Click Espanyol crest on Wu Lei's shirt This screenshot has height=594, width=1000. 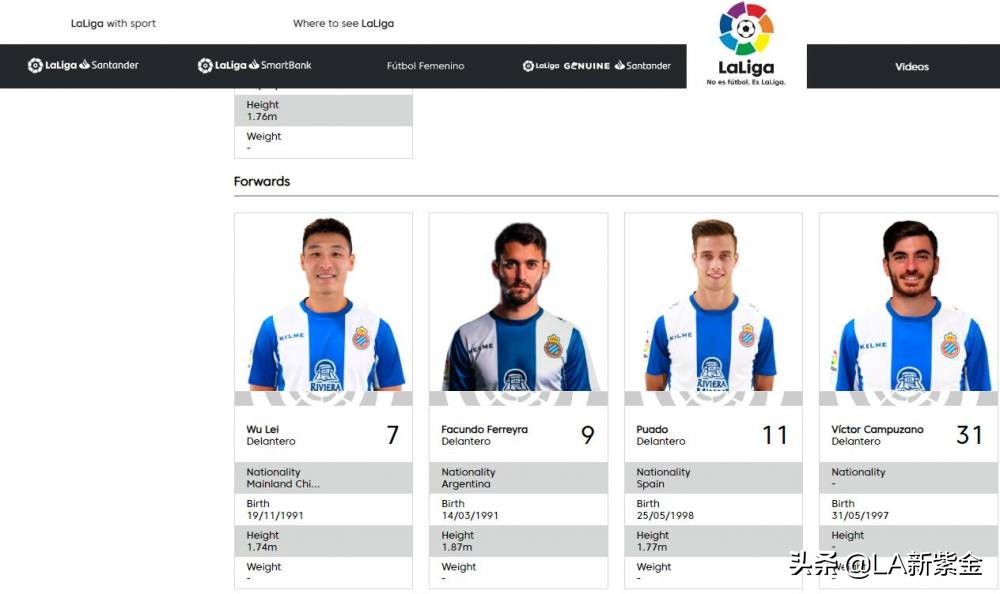click(x=361, y=338)
